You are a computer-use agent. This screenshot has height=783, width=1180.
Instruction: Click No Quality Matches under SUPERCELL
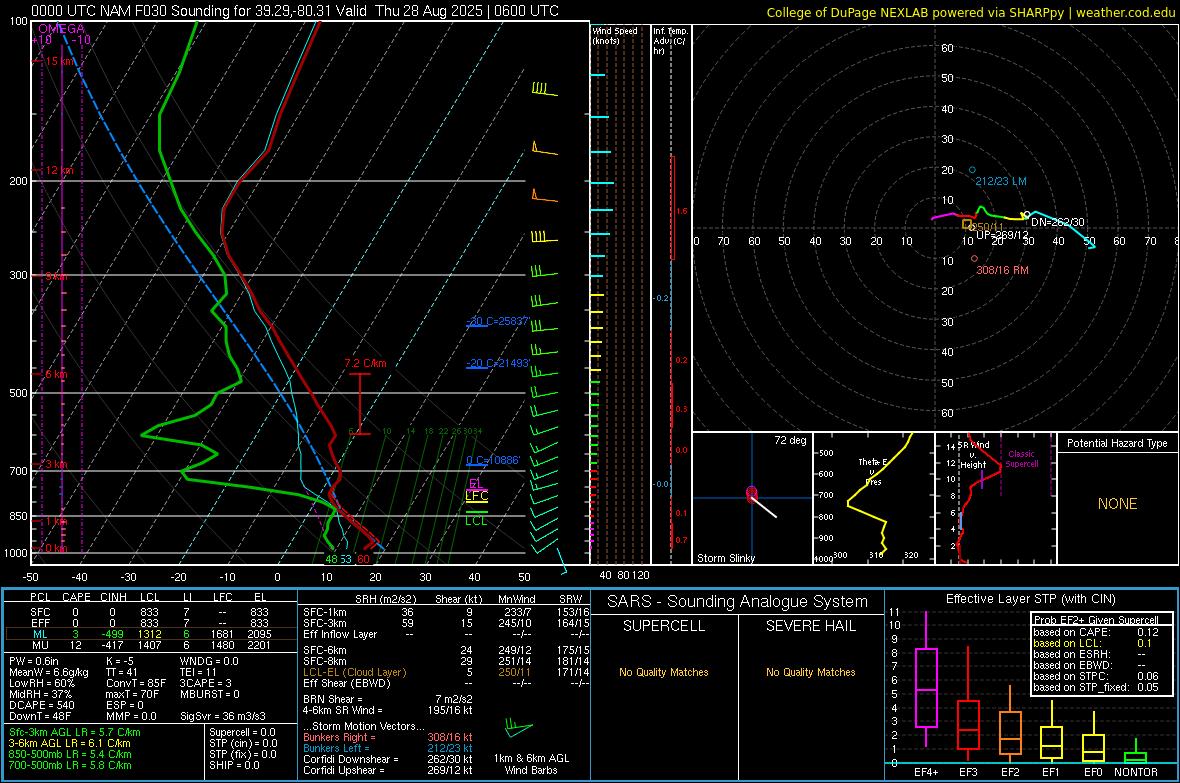pyautogui.click(x=664, y=672)
